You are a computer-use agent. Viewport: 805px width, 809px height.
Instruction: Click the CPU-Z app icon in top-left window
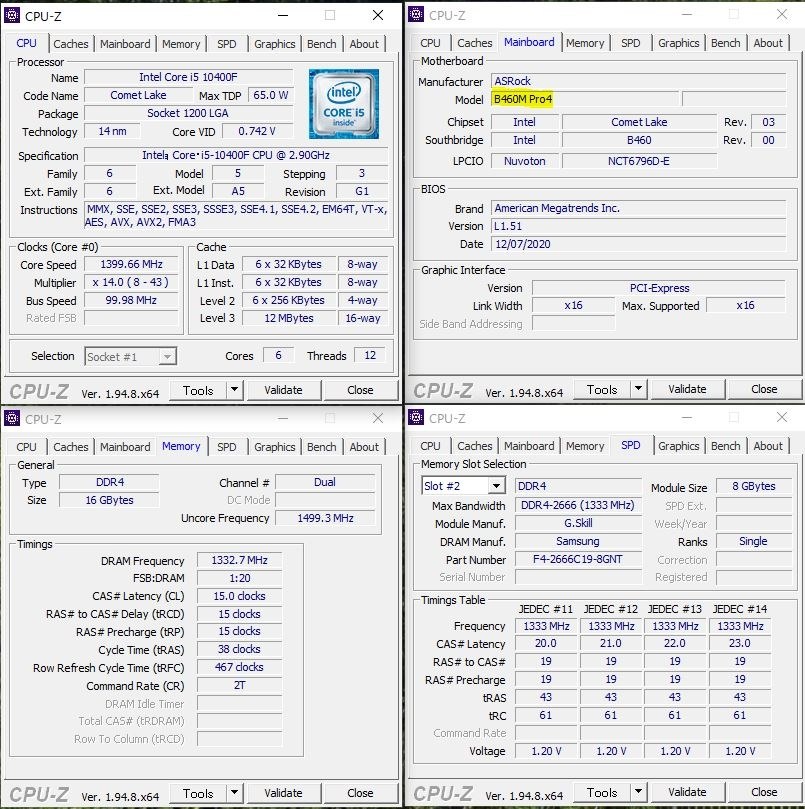12,15
